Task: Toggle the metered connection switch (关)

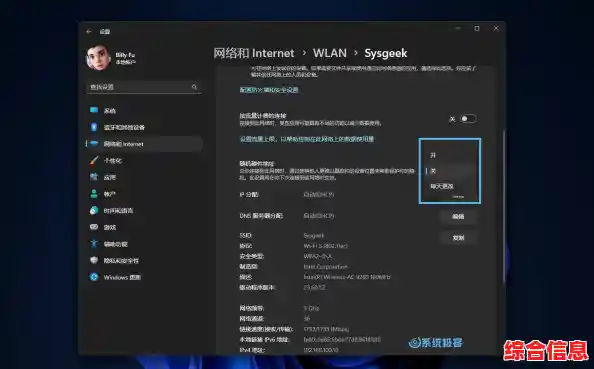Action: tap(468, 119)
